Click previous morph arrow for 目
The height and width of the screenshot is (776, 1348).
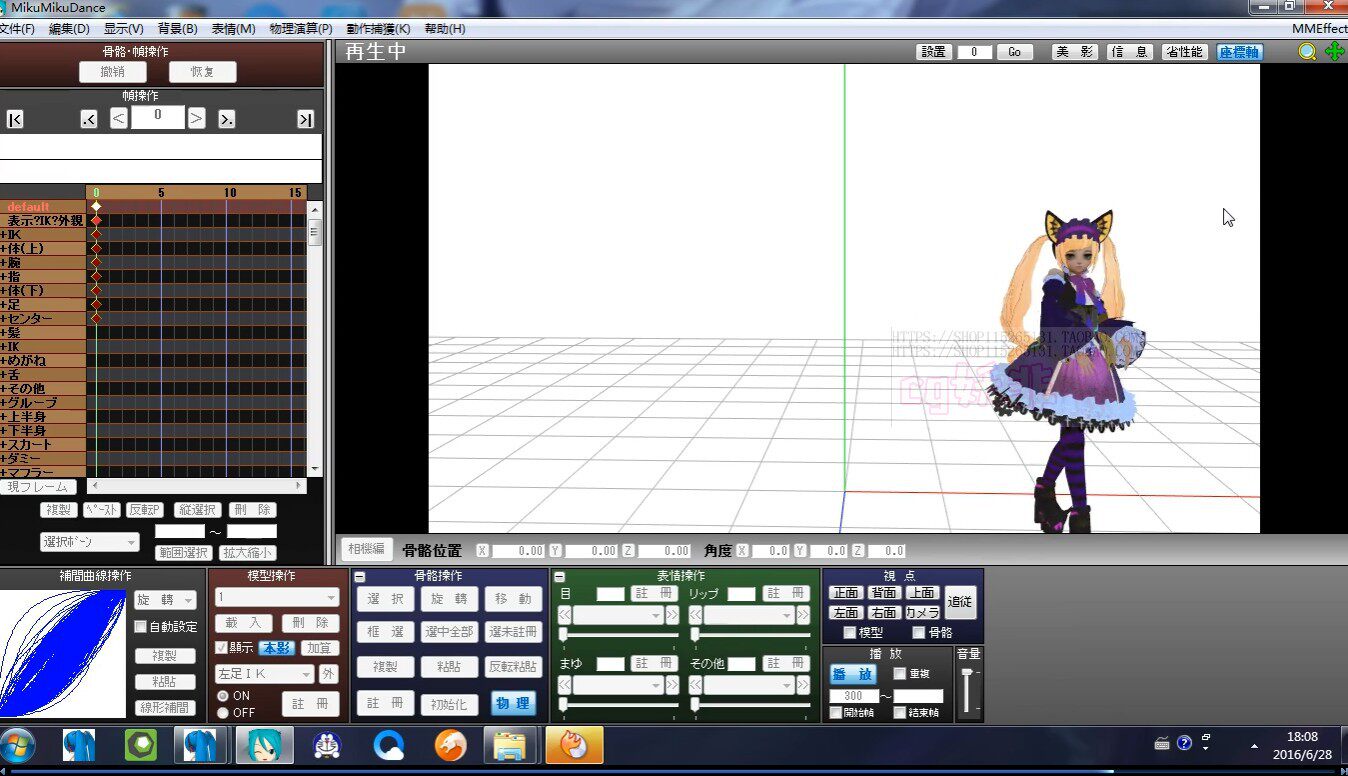(565, 615)
